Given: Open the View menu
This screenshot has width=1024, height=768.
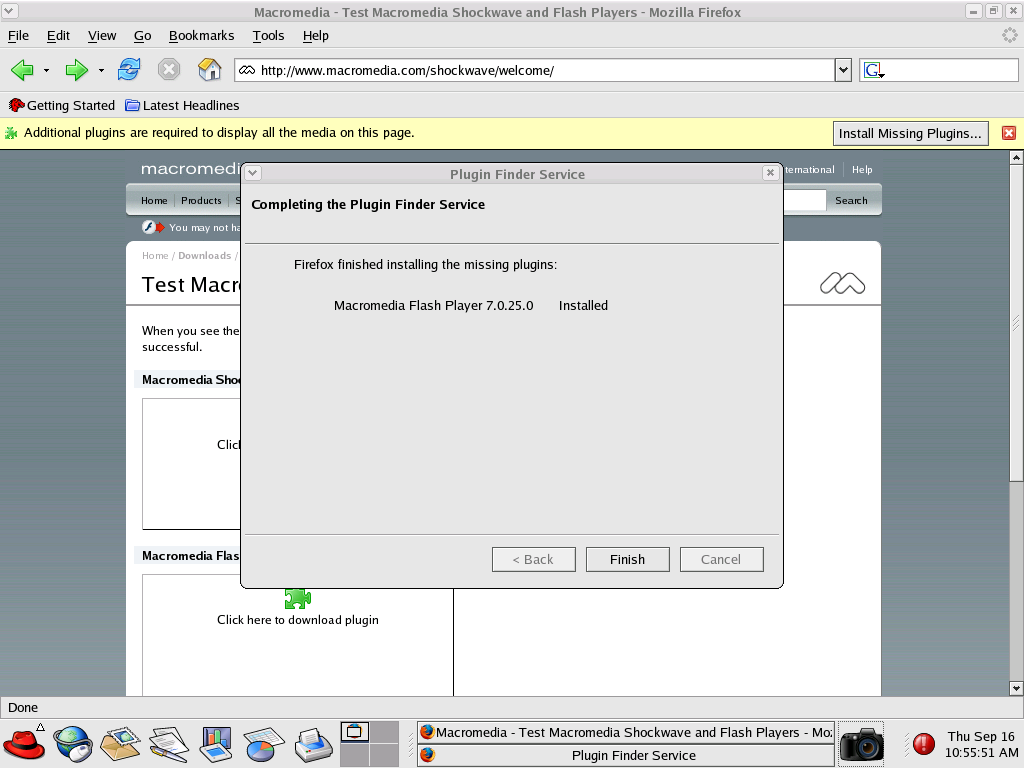Looking at the screenshot, I should [x=102, y=35].
